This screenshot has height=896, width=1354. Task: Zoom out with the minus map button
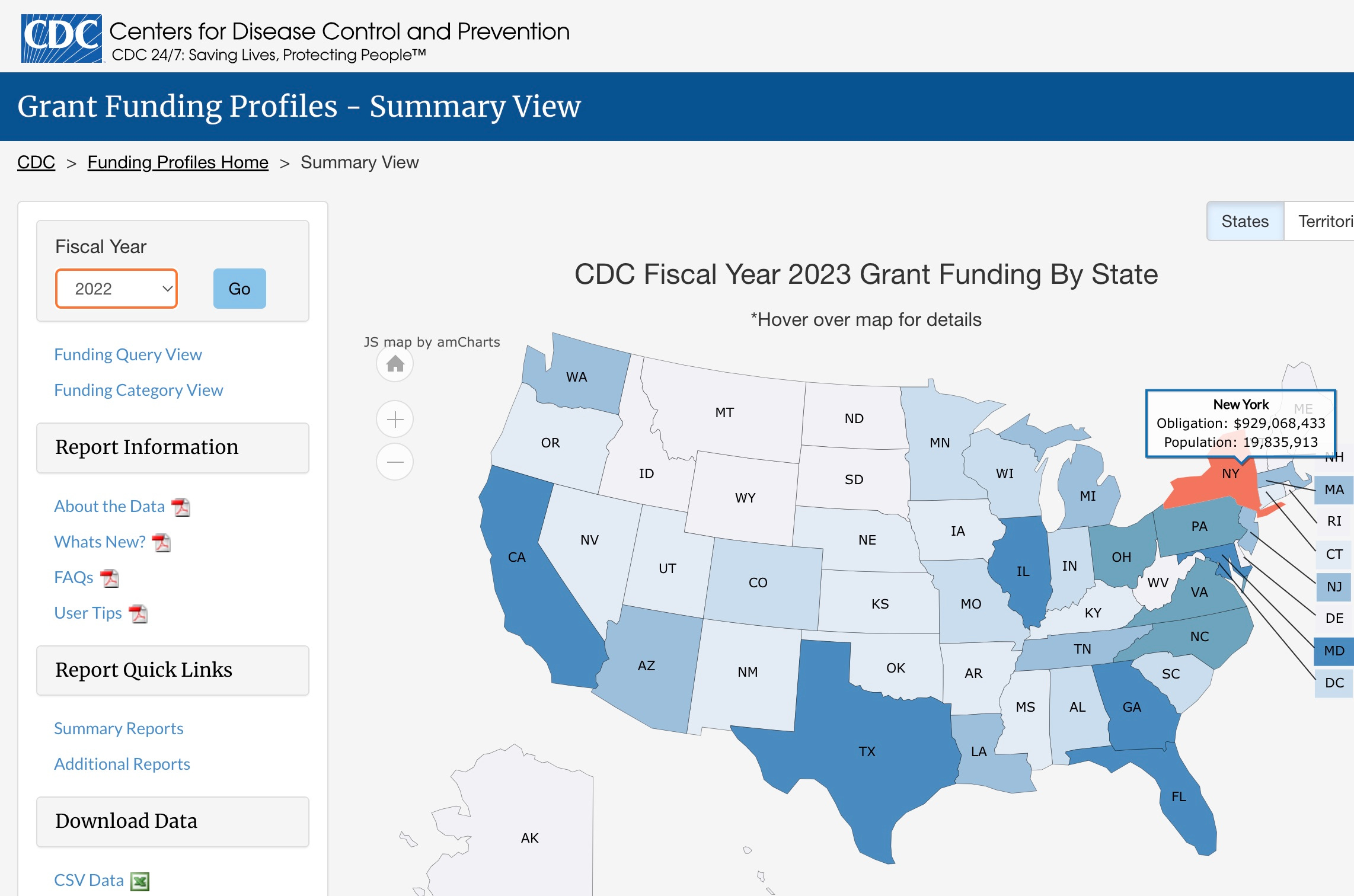click(x=395, y=462)
